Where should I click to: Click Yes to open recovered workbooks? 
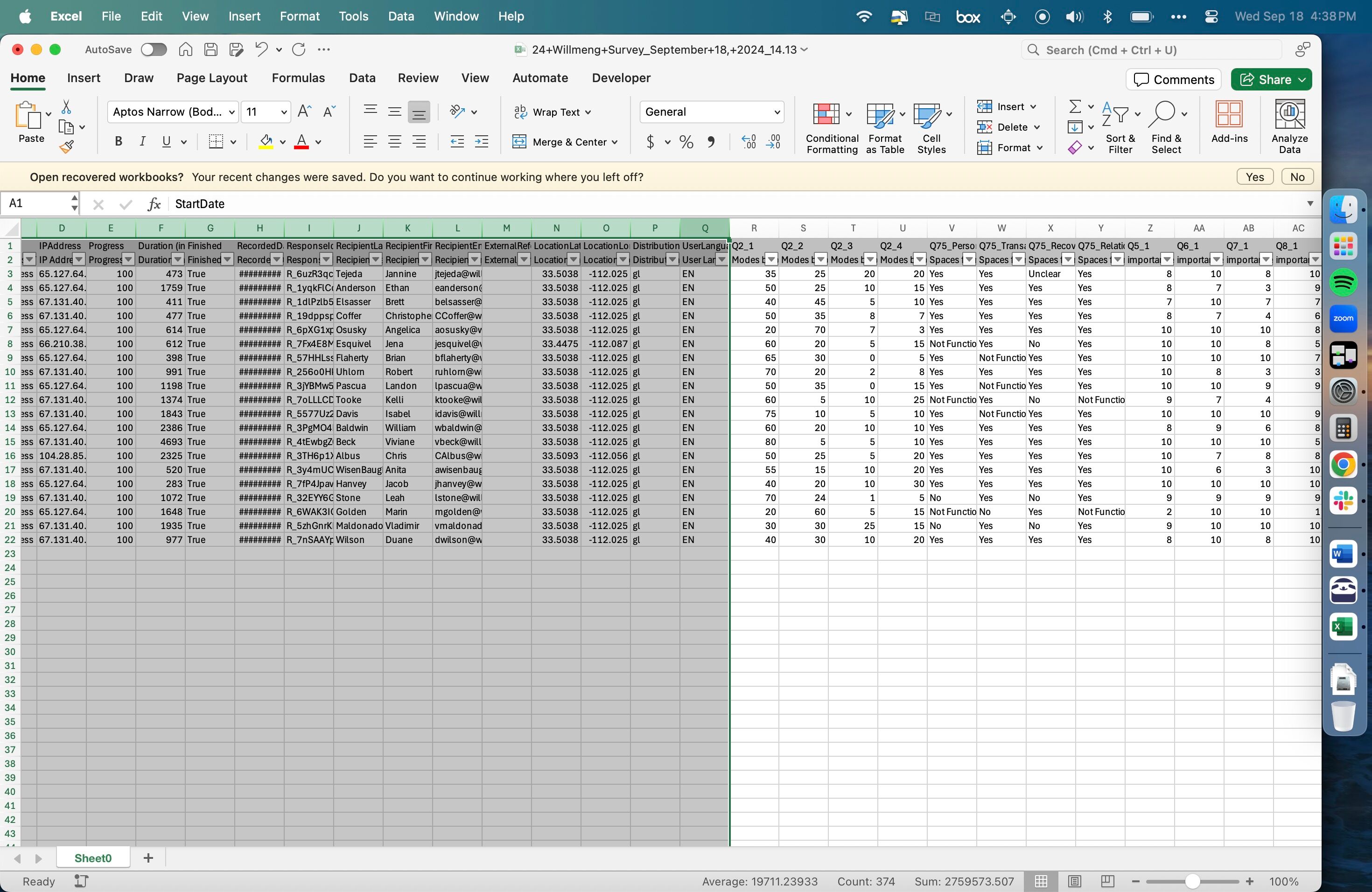point(1254,177)
